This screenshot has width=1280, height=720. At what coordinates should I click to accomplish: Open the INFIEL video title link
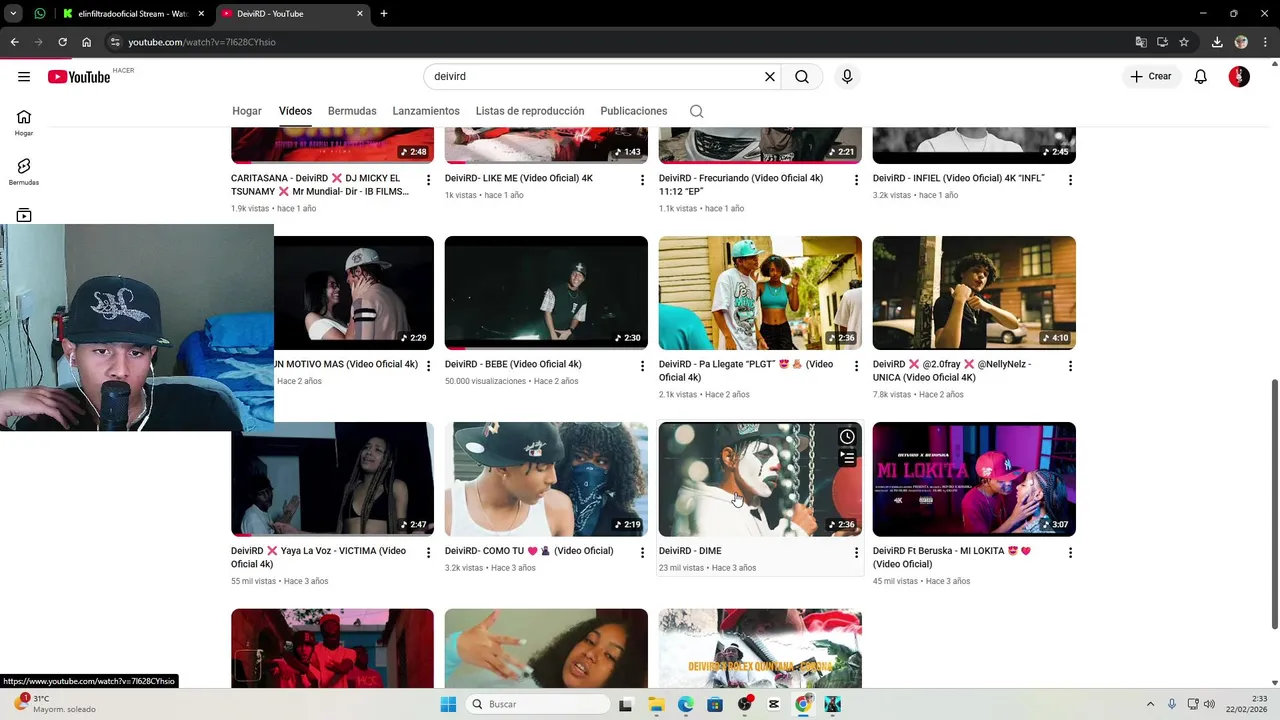click(958, 178)
